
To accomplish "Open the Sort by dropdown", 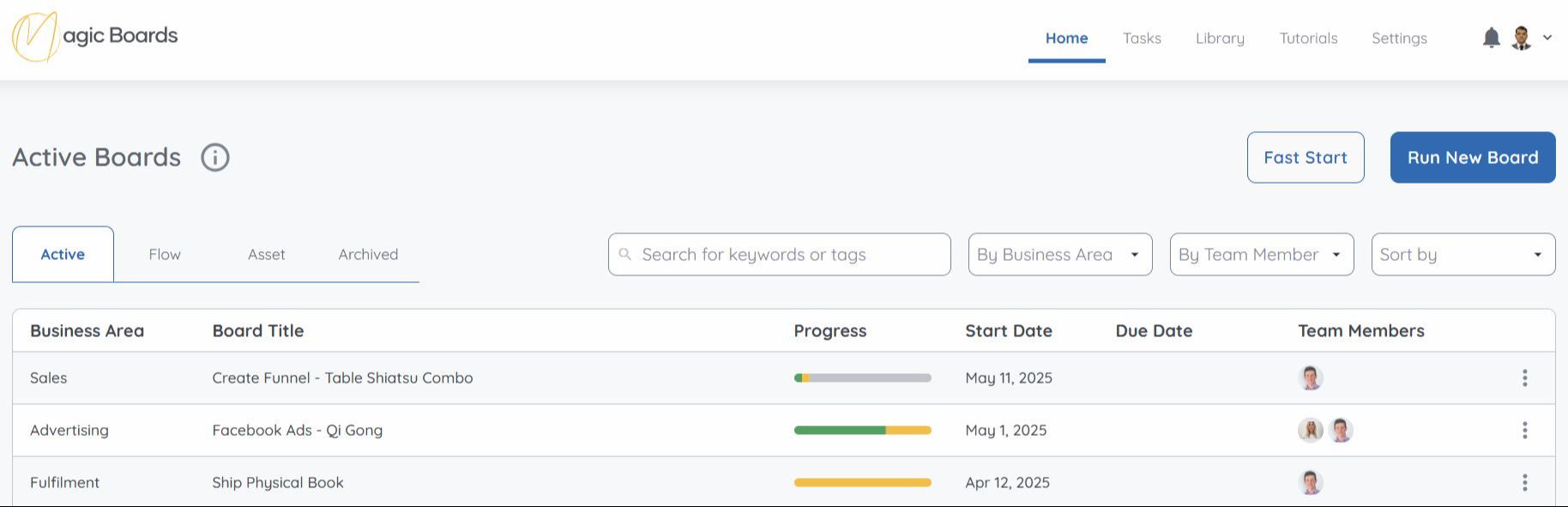I will click(1462, 255).
